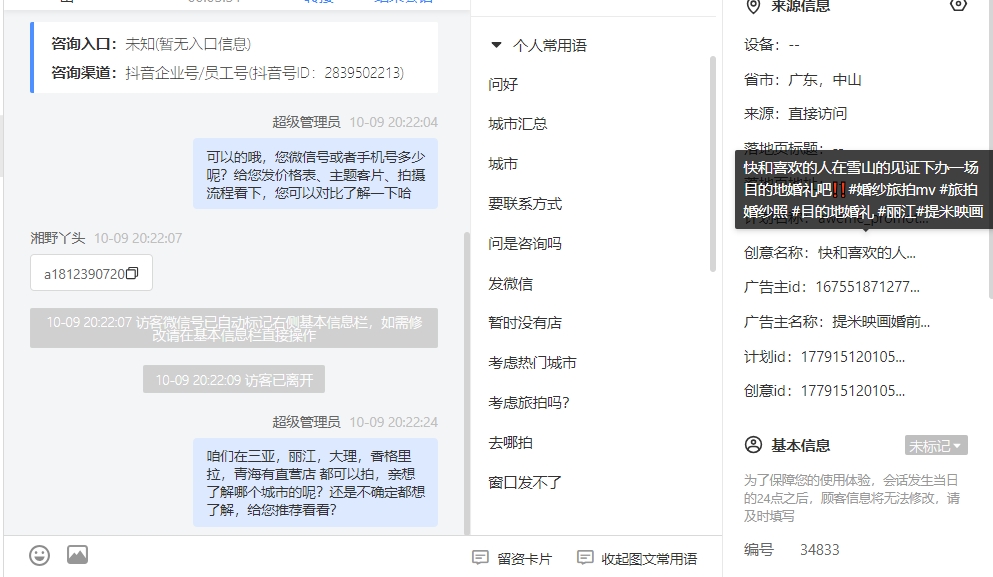The width and height of the screenshot is (993, 577).
Task: Select the 问是咨询吗 quick phrase
Action: (x=525, y=244)
